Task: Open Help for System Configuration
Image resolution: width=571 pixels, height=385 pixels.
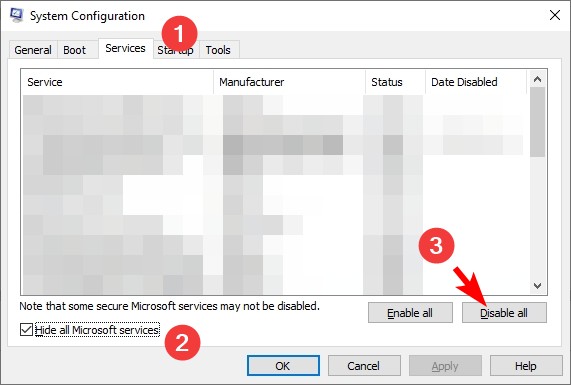Action: (525, 366)
